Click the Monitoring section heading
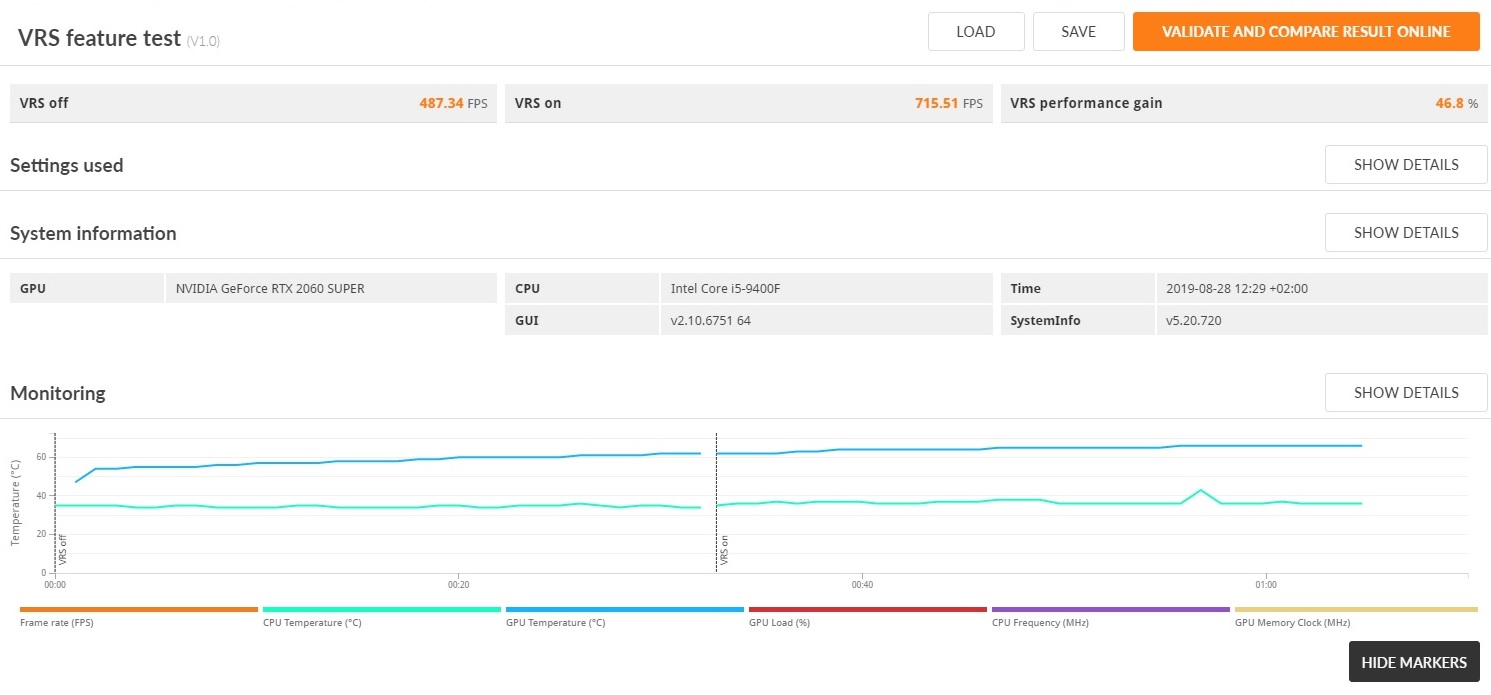Viewport: 1491px width, 695px height. (58, 393)
